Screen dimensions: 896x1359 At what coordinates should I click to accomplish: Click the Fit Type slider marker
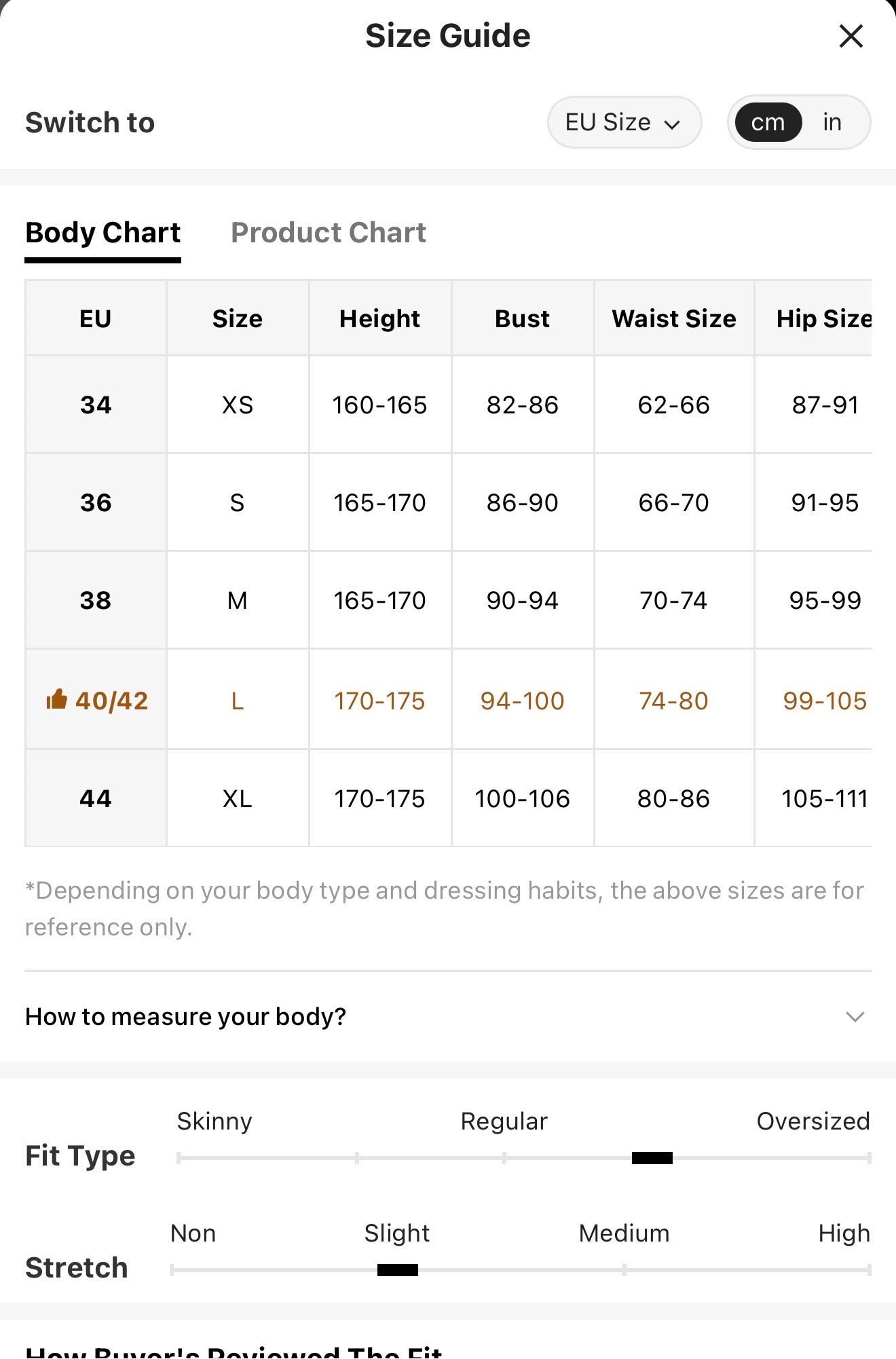(x=652, y=1158)
